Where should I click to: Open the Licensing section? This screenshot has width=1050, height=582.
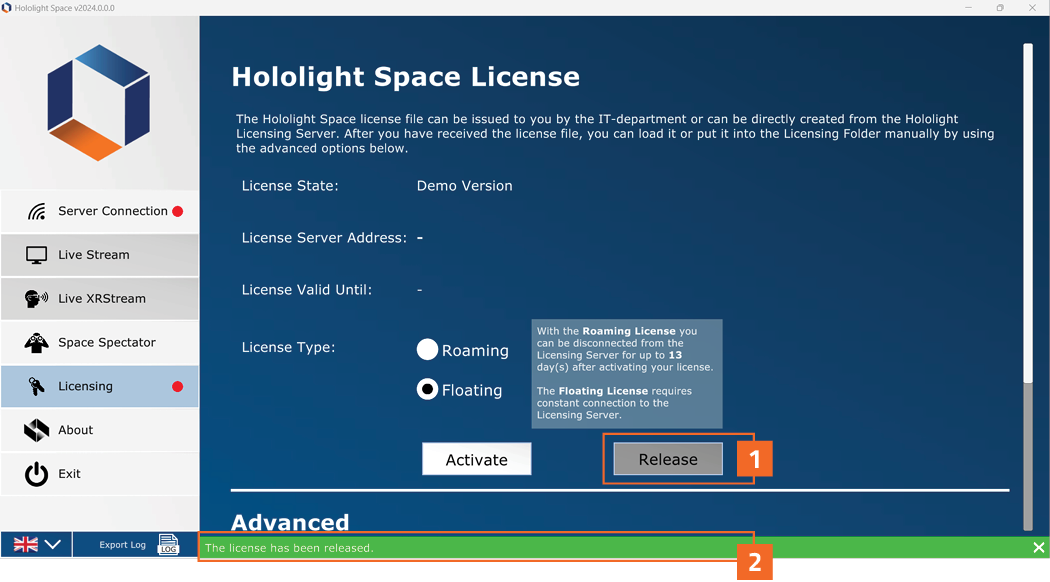pos(100,386)
